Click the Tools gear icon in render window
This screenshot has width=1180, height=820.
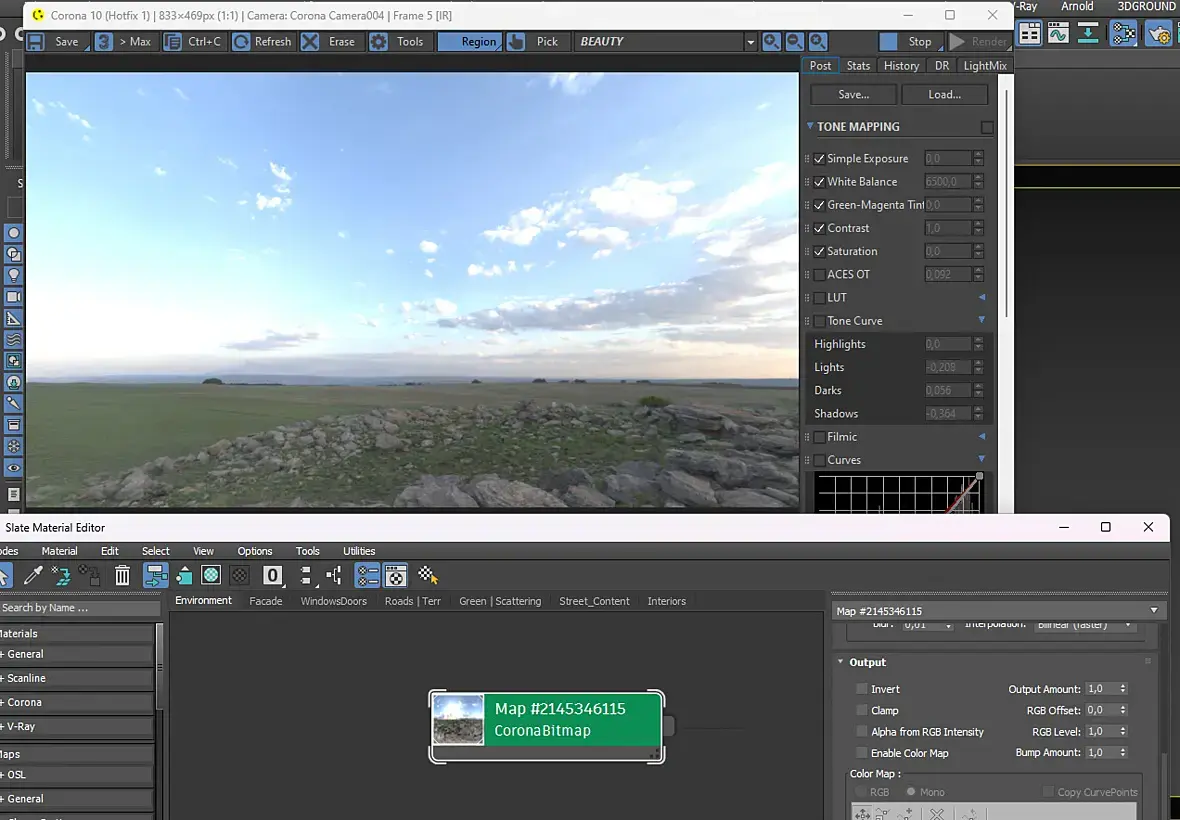click(379, 42)
